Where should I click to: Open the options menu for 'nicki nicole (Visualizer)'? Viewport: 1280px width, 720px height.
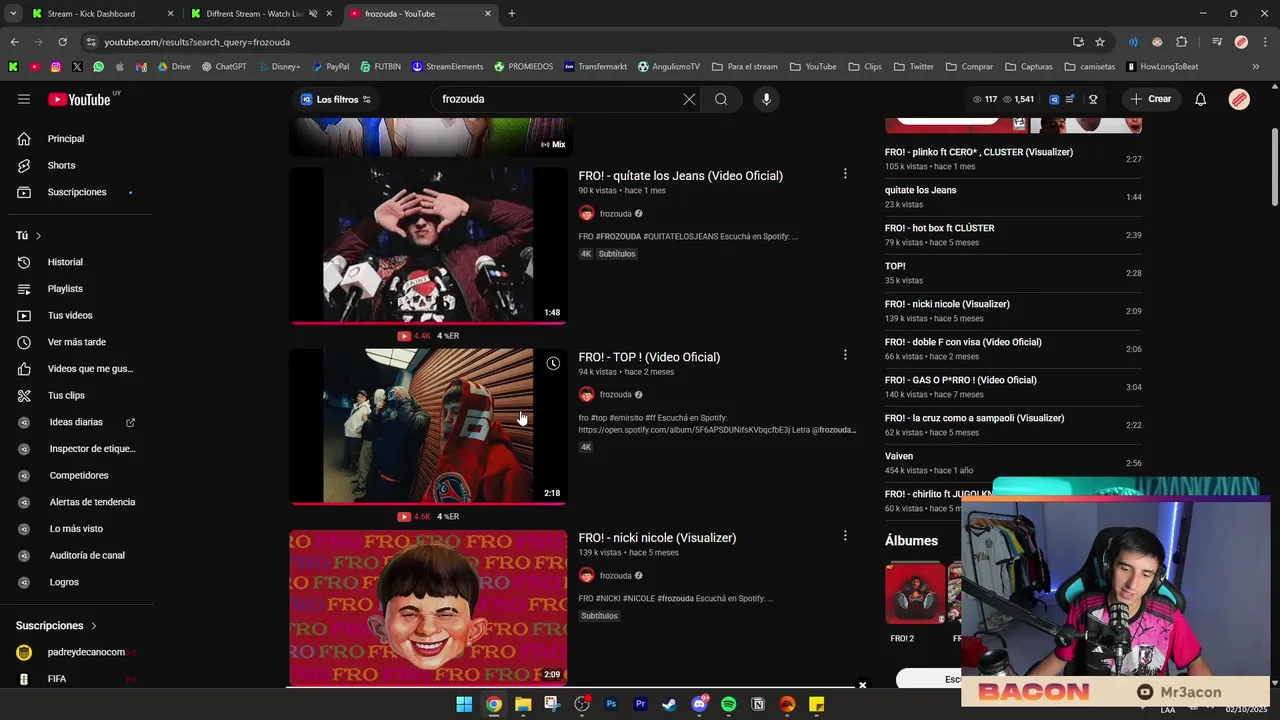point(845,536)
